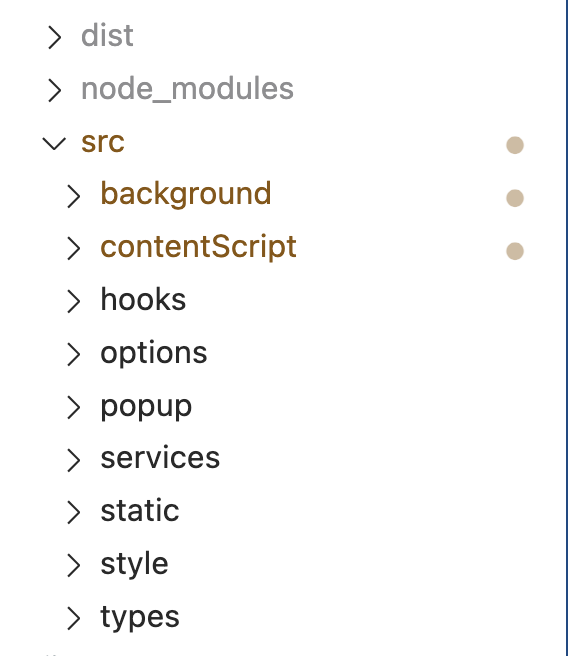This screenshot has height=656, width=574.
Task: Open the types folder
Action: [x=140, y=617]
